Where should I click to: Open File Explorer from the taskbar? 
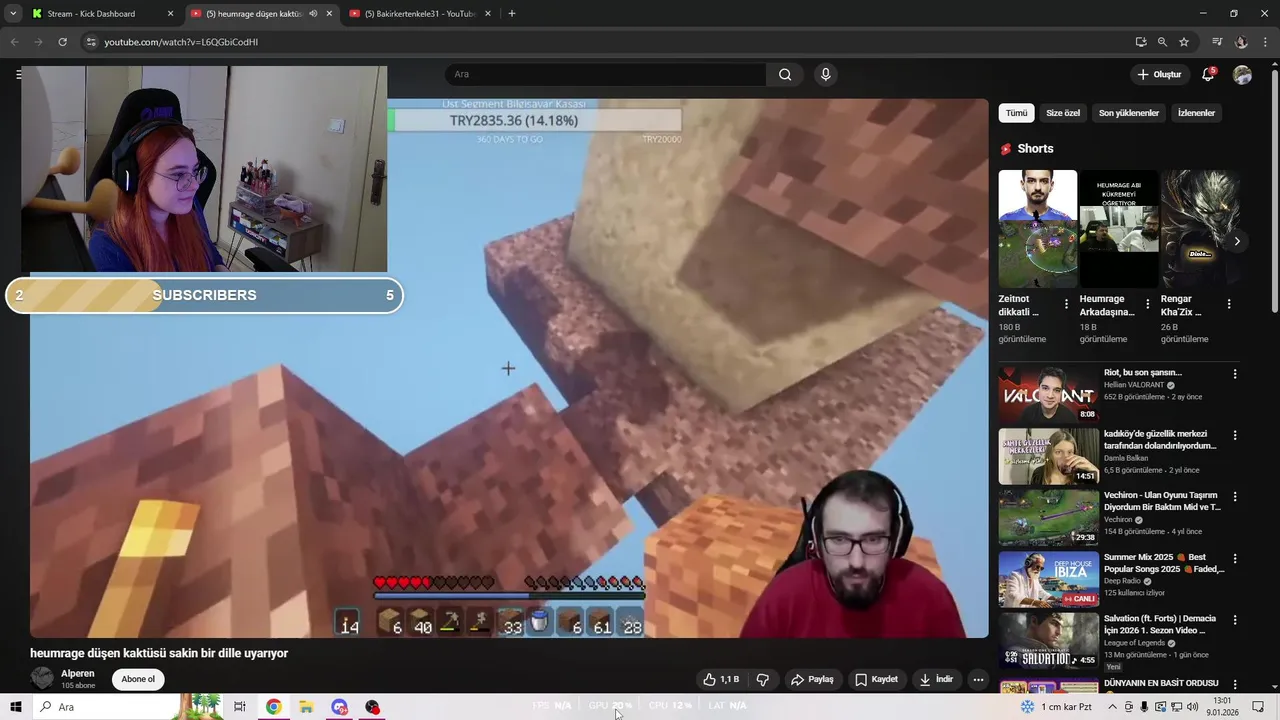[x=306, y=707]
